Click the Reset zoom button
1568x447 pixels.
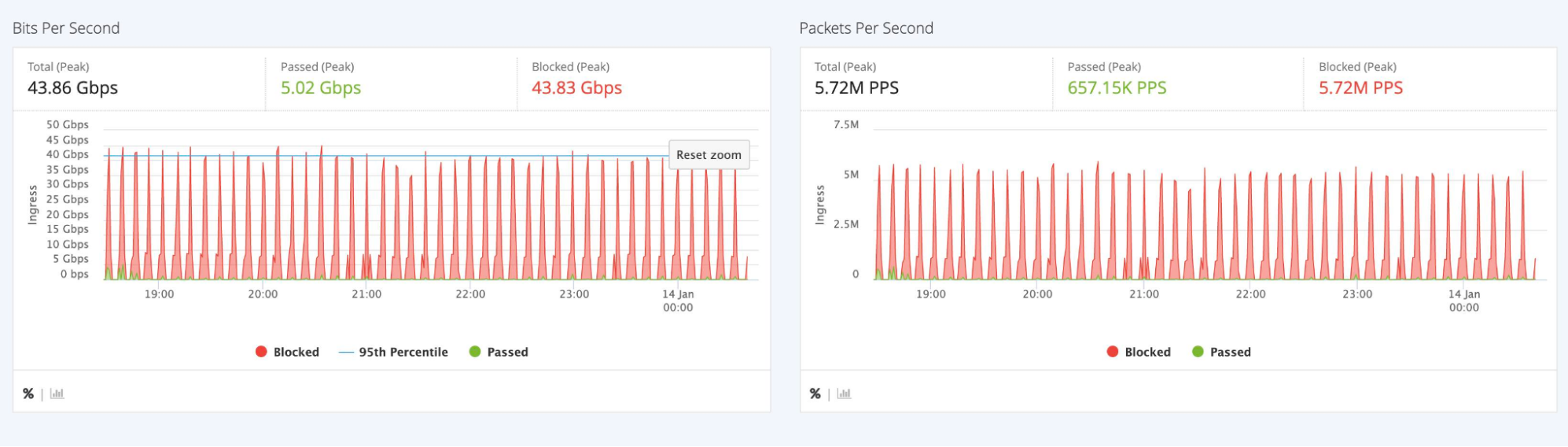709,155
